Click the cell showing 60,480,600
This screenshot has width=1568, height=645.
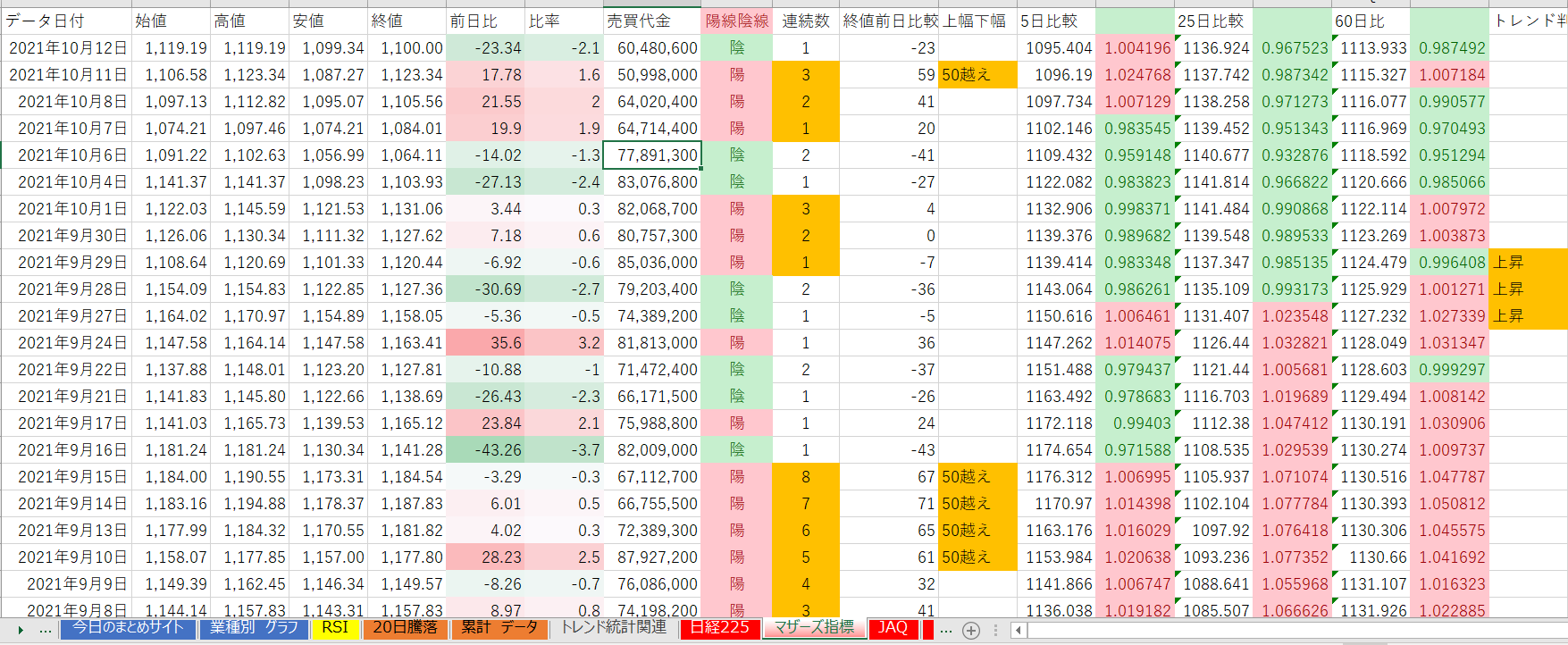[x=652, y=48]
